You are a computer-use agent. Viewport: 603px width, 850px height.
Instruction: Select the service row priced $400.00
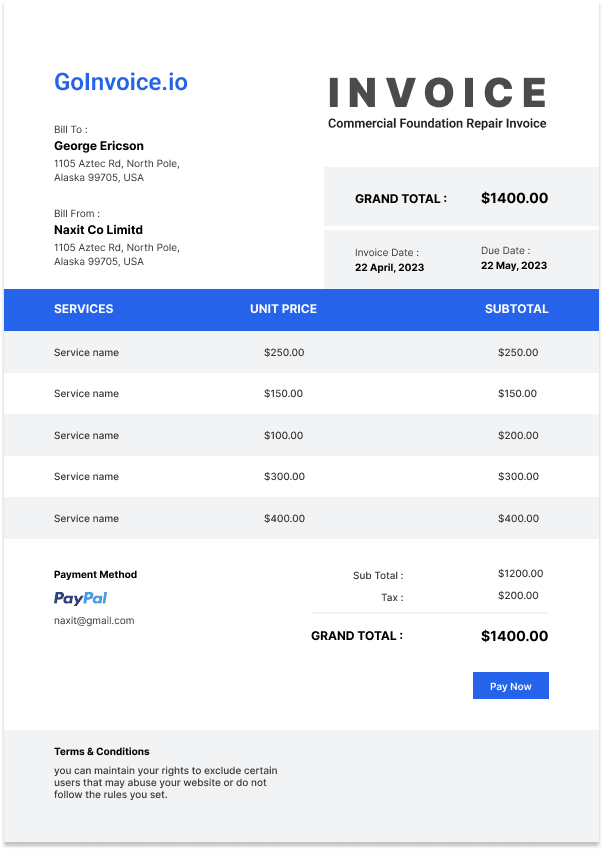(x=302, y=518)
